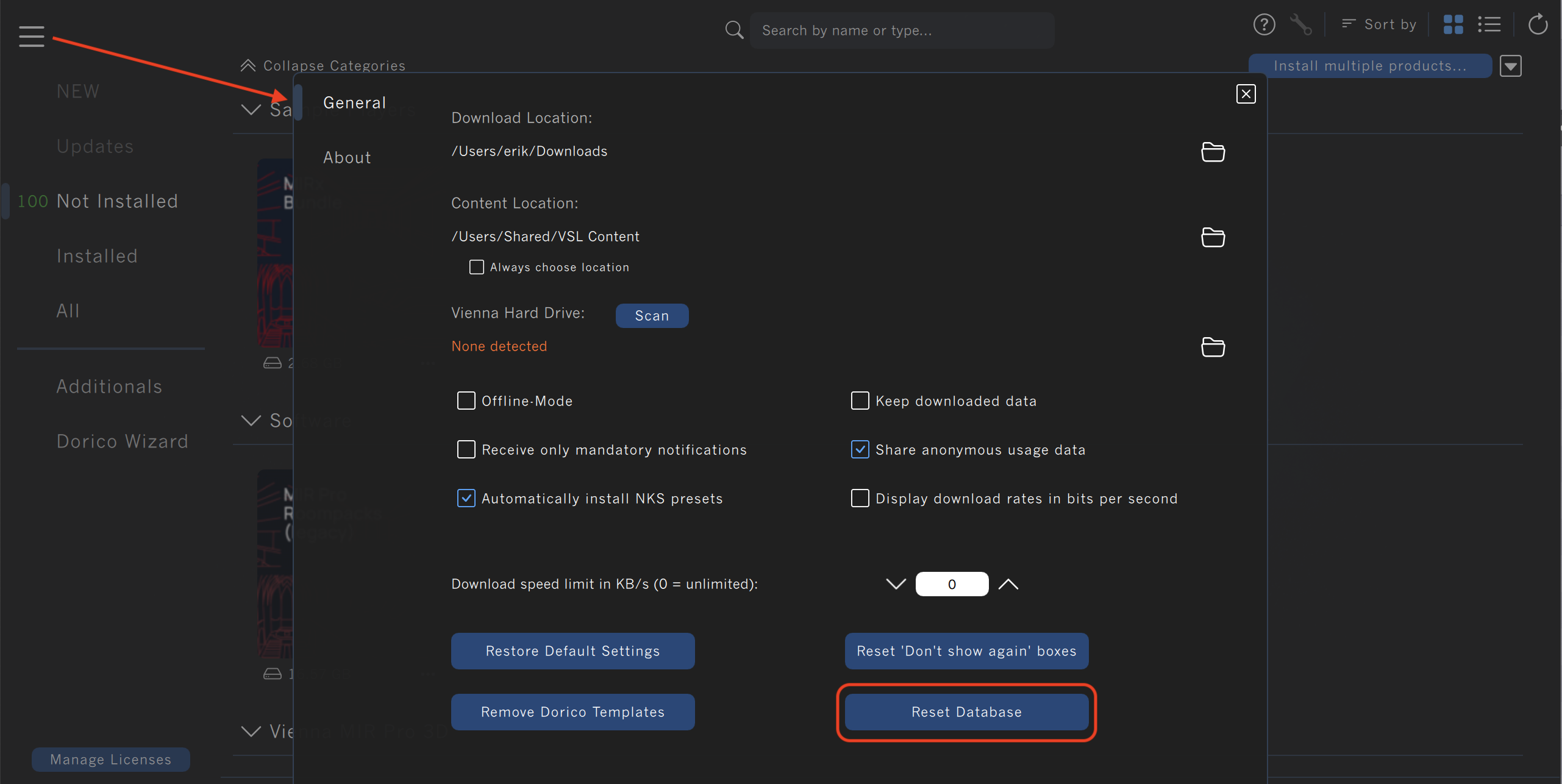The height and width of the screenshot is (784, 1562).
Task: Collapse Categories chevron
Action: 248,66
